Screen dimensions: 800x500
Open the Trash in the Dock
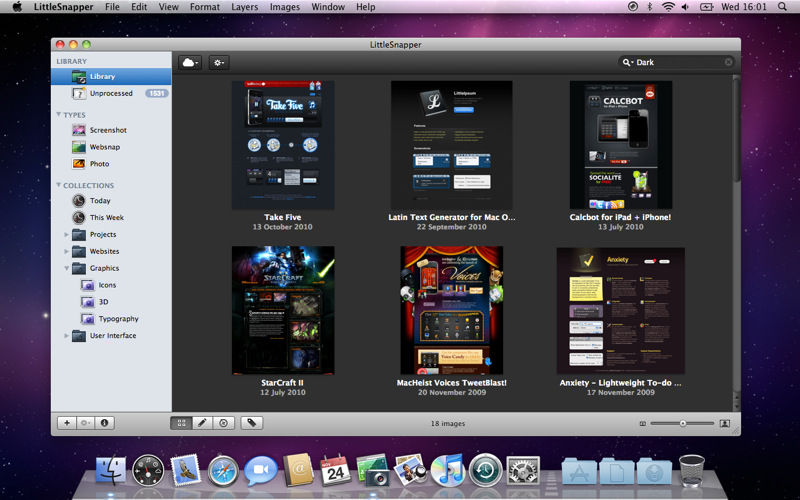[692, 470]
